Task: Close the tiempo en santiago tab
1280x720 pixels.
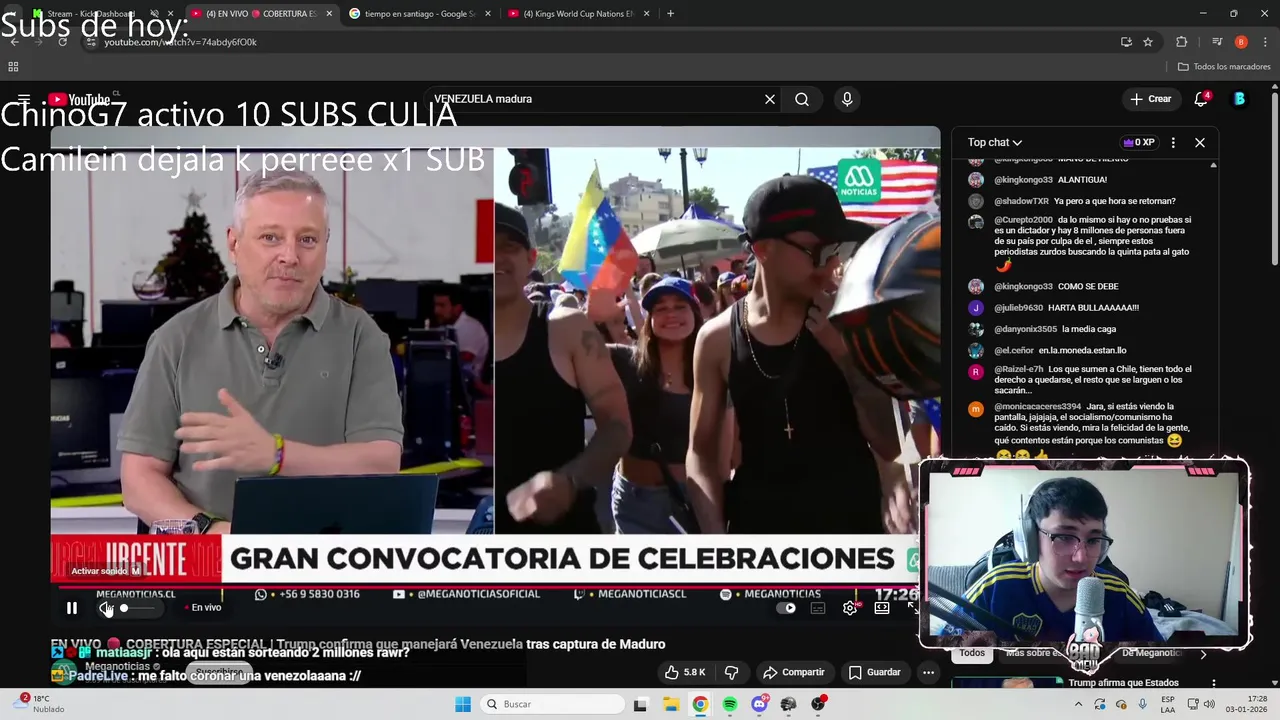Action: (488, 14)
